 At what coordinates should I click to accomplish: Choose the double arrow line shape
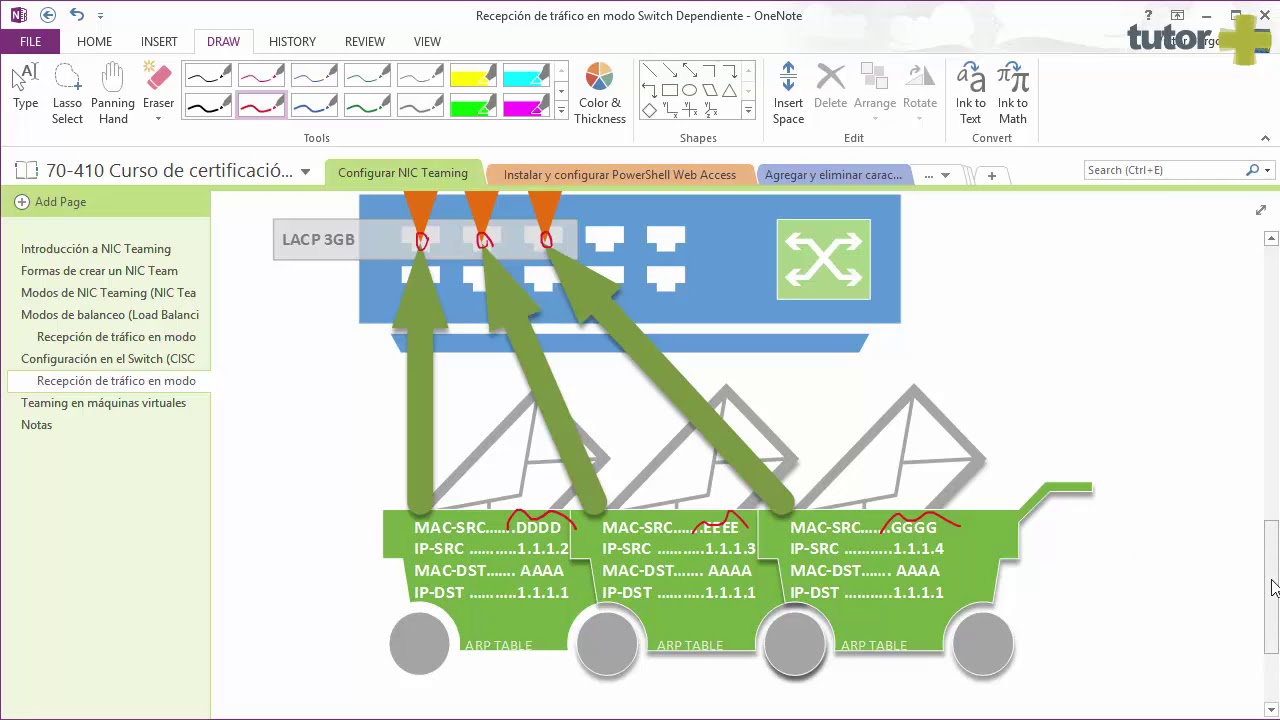pyautogui.click(x=689, y=70)
